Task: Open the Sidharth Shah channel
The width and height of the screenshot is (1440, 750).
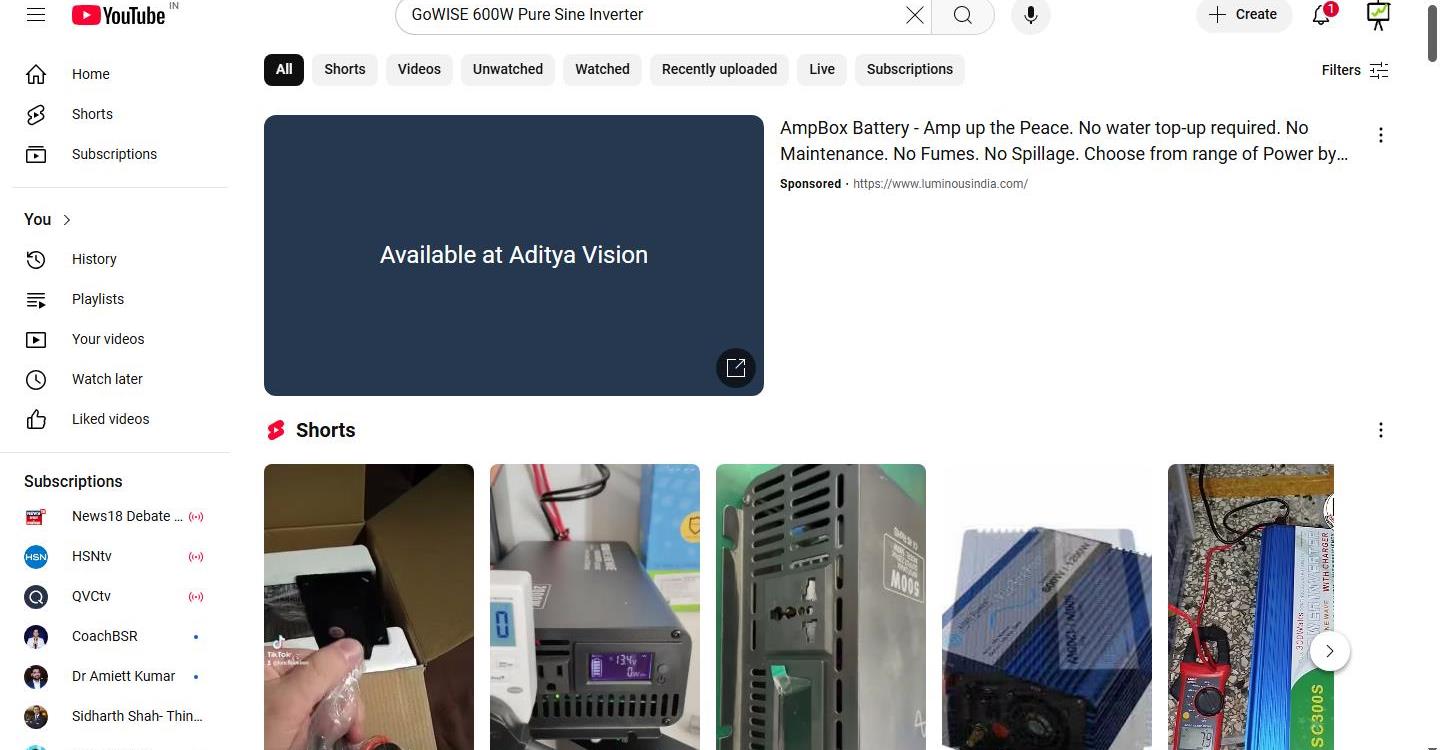Action: point(120,716)
